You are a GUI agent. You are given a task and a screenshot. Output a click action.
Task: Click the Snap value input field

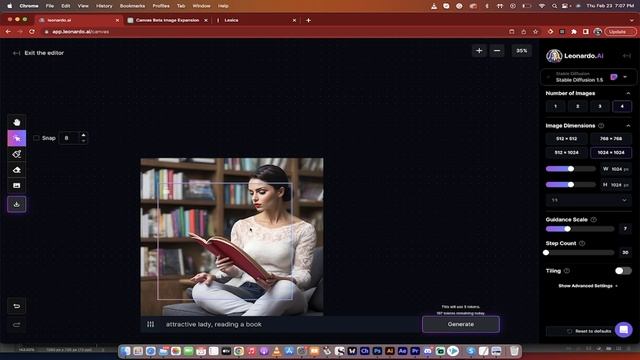tap(69, 138)
